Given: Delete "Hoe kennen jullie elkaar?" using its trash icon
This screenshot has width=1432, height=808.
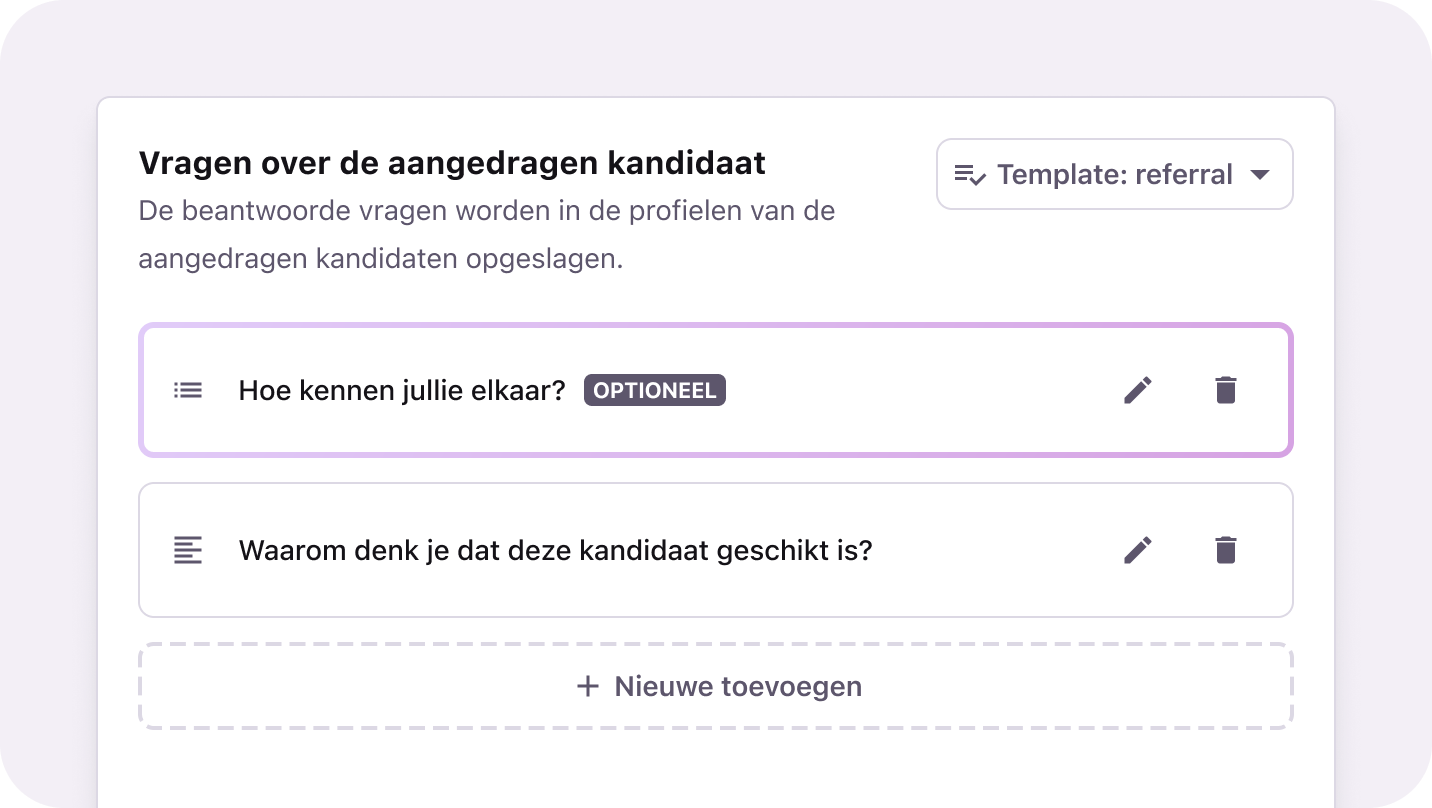Looking at the screenshot, I should (1226, 390).
